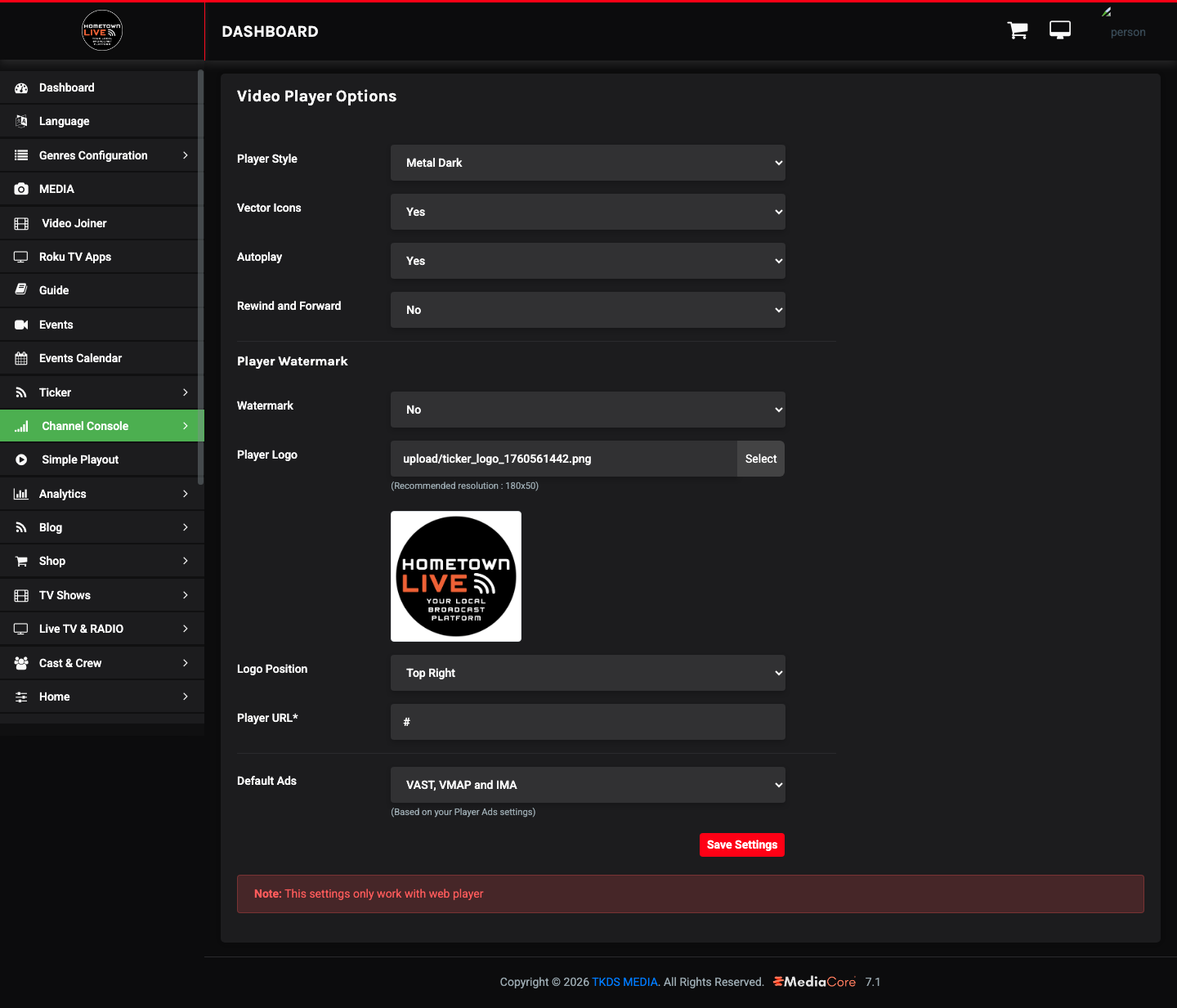Open the TKDS MEDIA footer link

click(624, 982)
